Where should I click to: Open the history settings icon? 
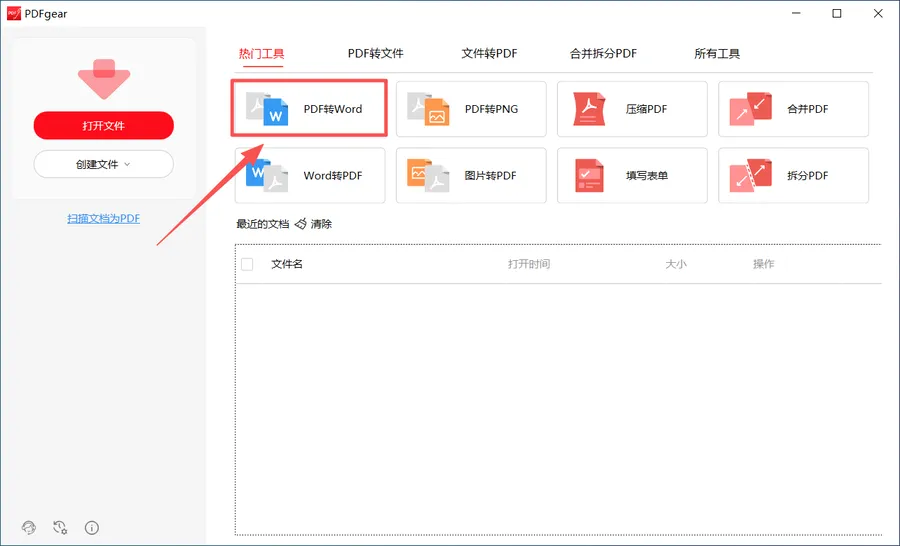pos(60,527)
